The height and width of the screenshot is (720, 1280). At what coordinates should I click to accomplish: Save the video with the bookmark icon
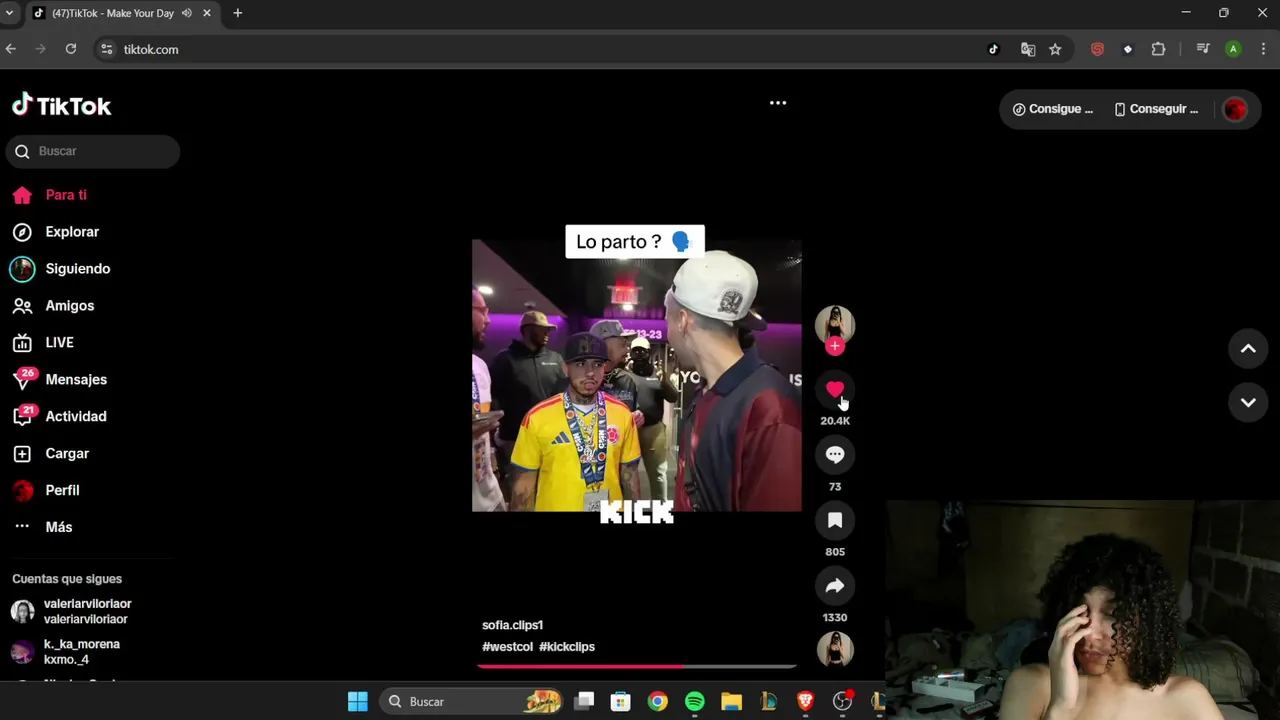click(835, 520)
